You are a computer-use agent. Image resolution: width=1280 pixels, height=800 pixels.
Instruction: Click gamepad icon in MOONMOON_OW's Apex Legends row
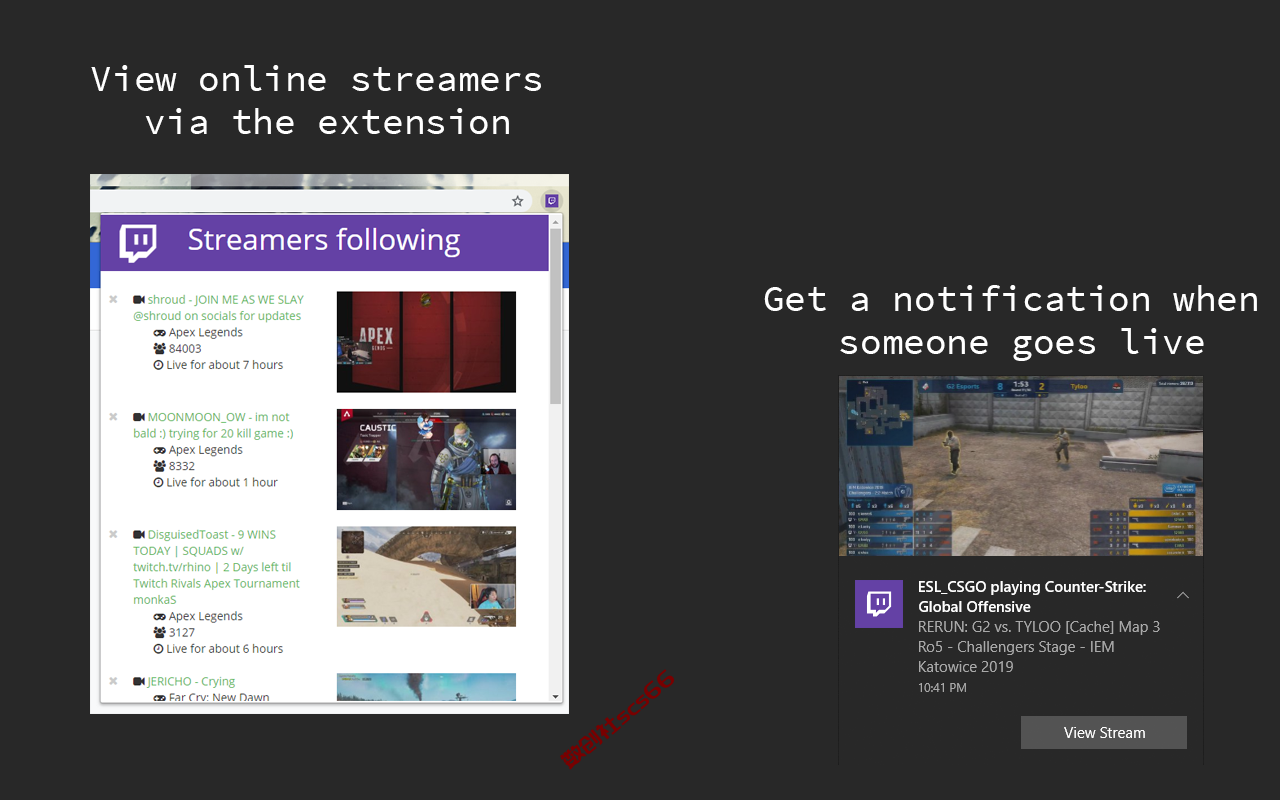click(159, 450)
